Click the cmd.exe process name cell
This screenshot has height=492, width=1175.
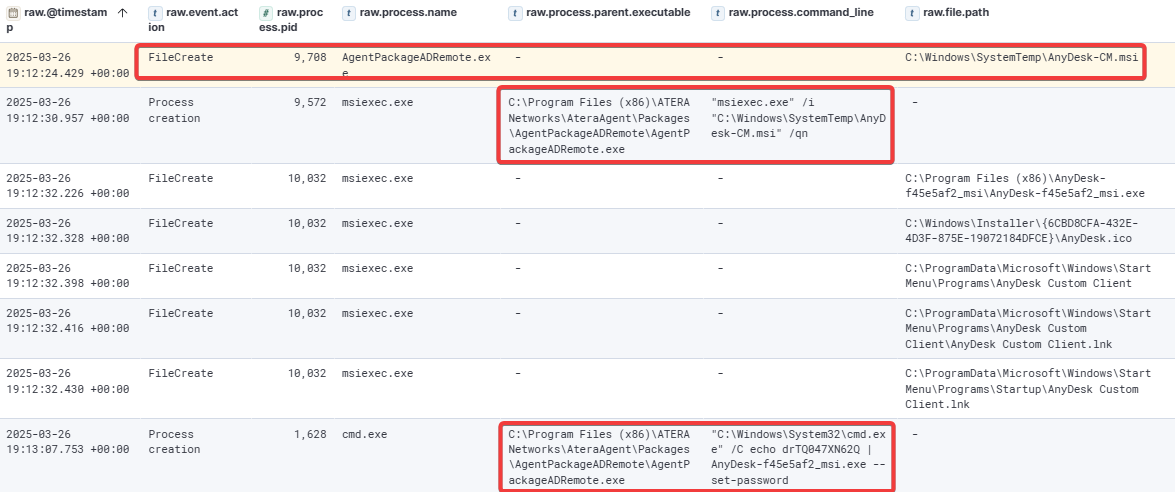365,434
